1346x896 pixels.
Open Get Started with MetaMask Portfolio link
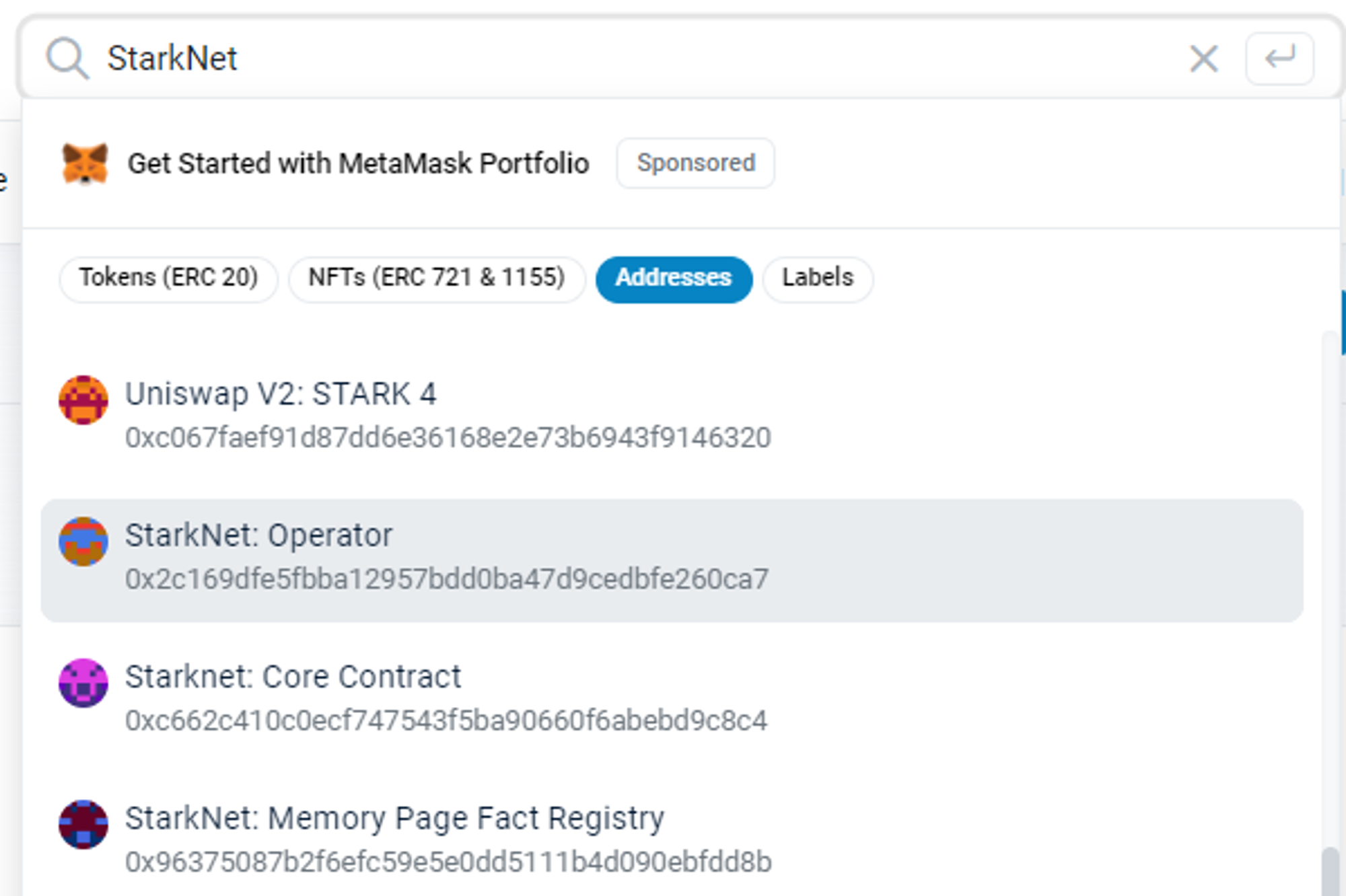click(x=358, y=163)
